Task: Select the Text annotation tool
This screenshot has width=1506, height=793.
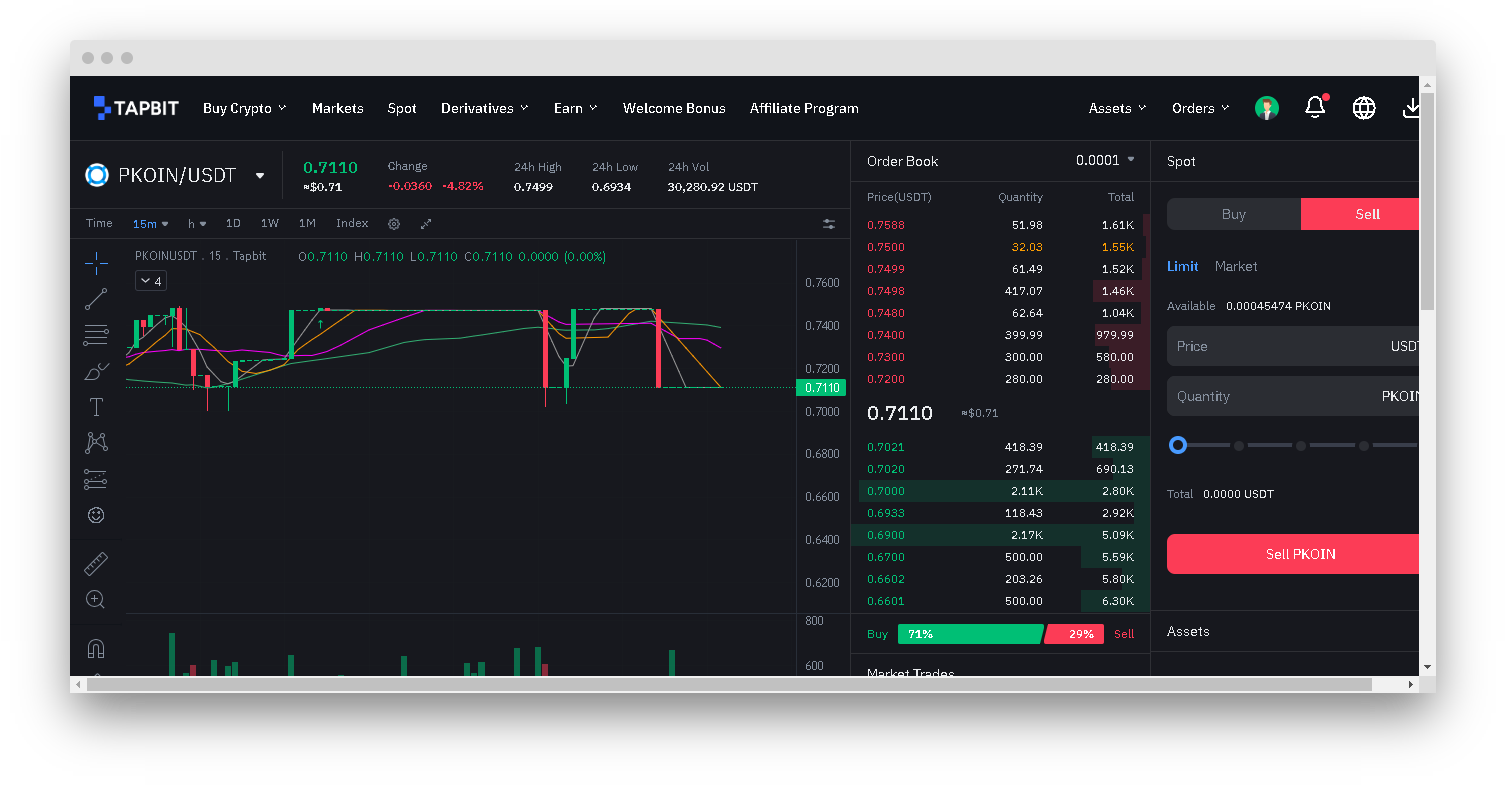Action: pos(96,407)
